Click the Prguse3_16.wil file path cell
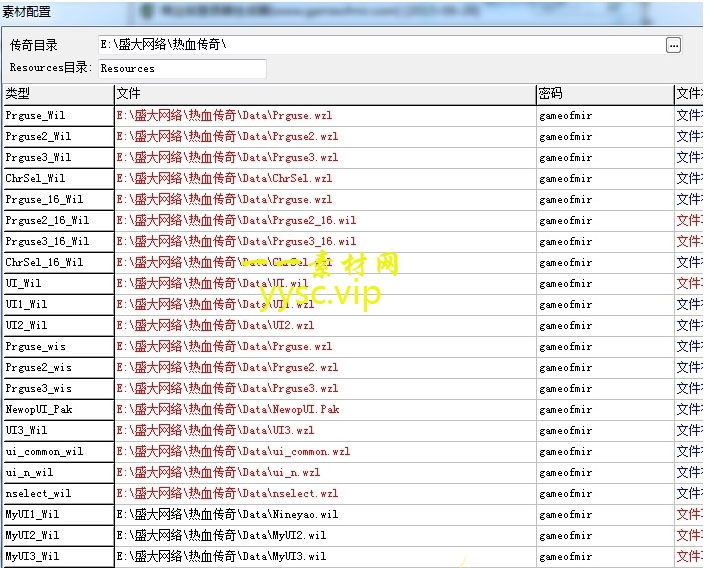The height and width of the screenshot is (568, 713). 324,242
